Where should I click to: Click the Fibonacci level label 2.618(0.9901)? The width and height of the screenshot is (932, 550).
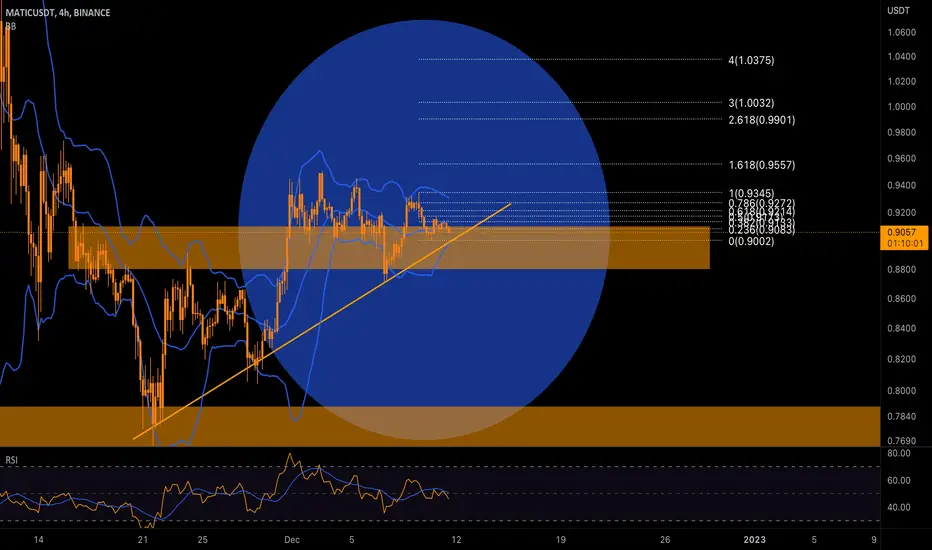coord(761,120)
